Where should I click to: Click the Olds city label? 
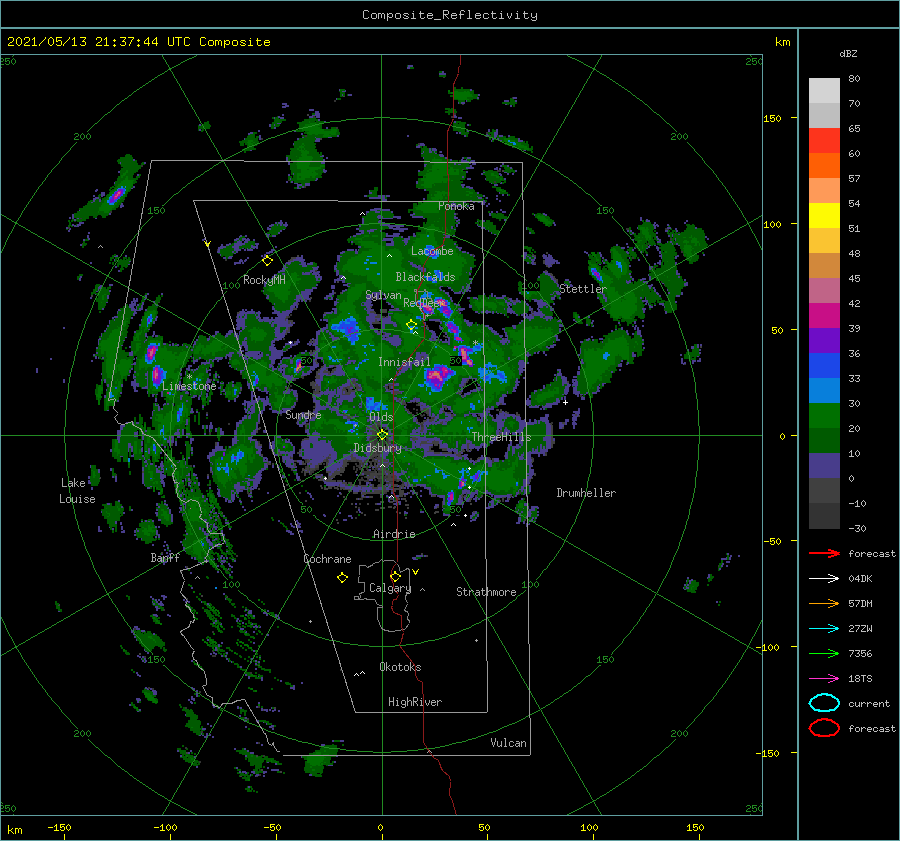click(x=381, y=417)
